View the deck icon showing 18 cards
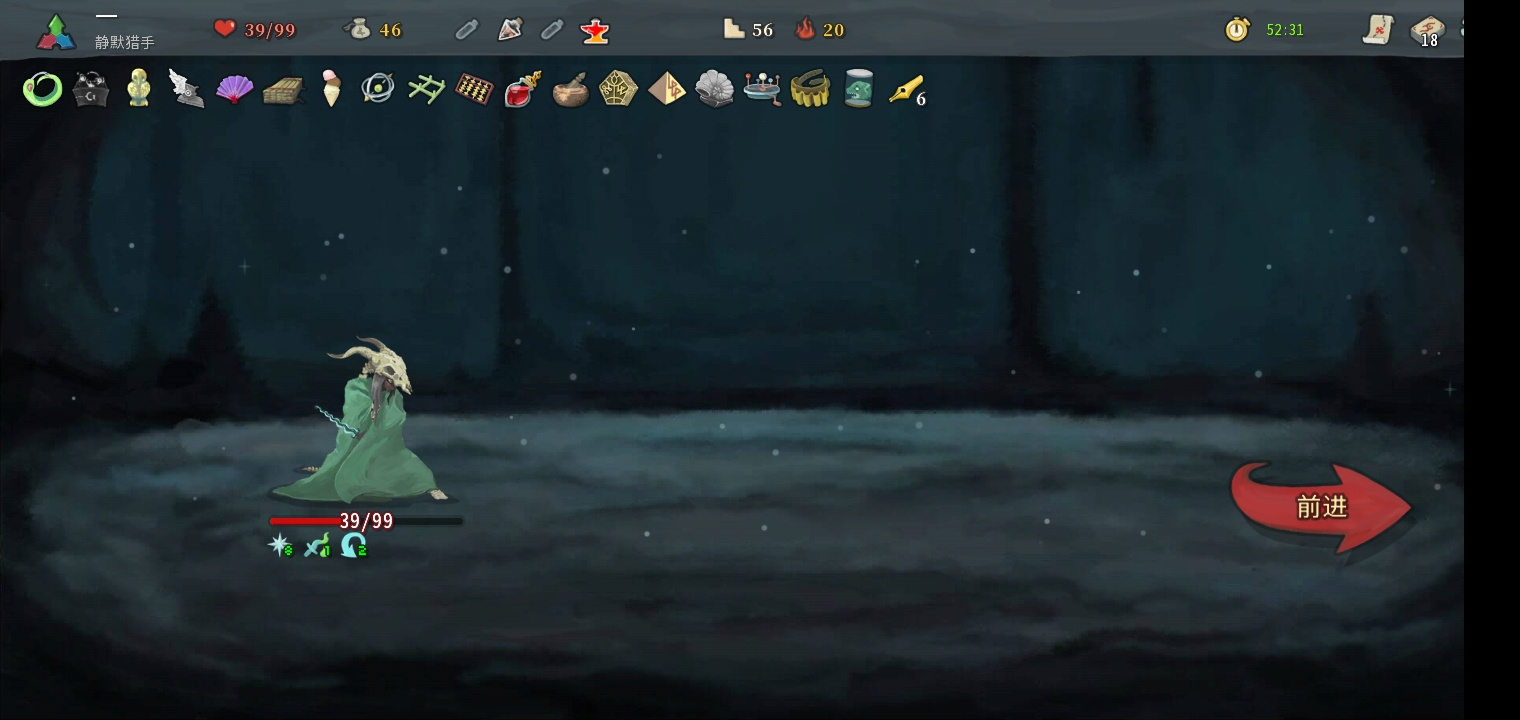Viewport: 1520px width, 720px height. click(1428, 31)
